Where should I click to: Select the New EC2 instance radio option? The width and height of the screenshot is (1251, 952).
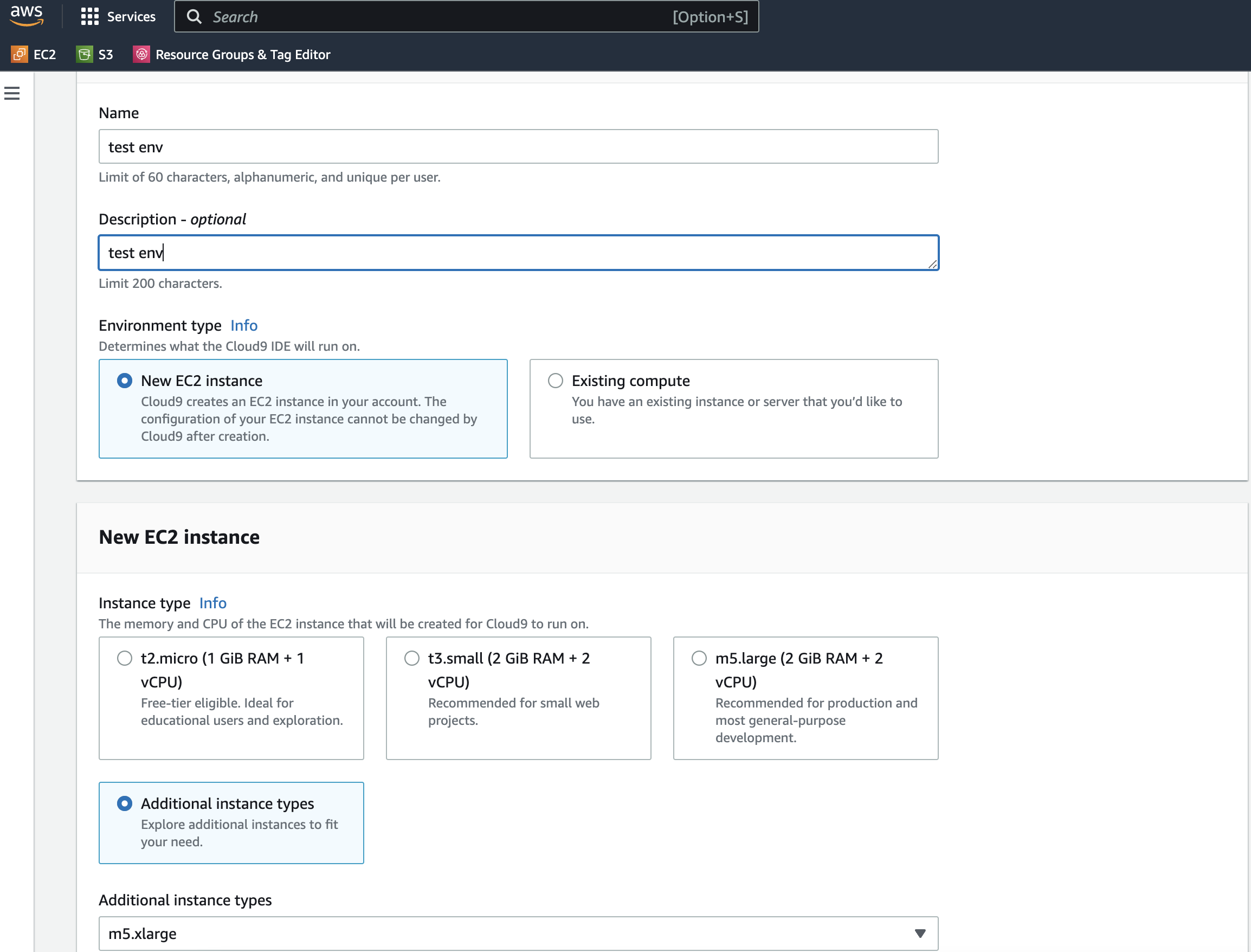pos(125,380)
